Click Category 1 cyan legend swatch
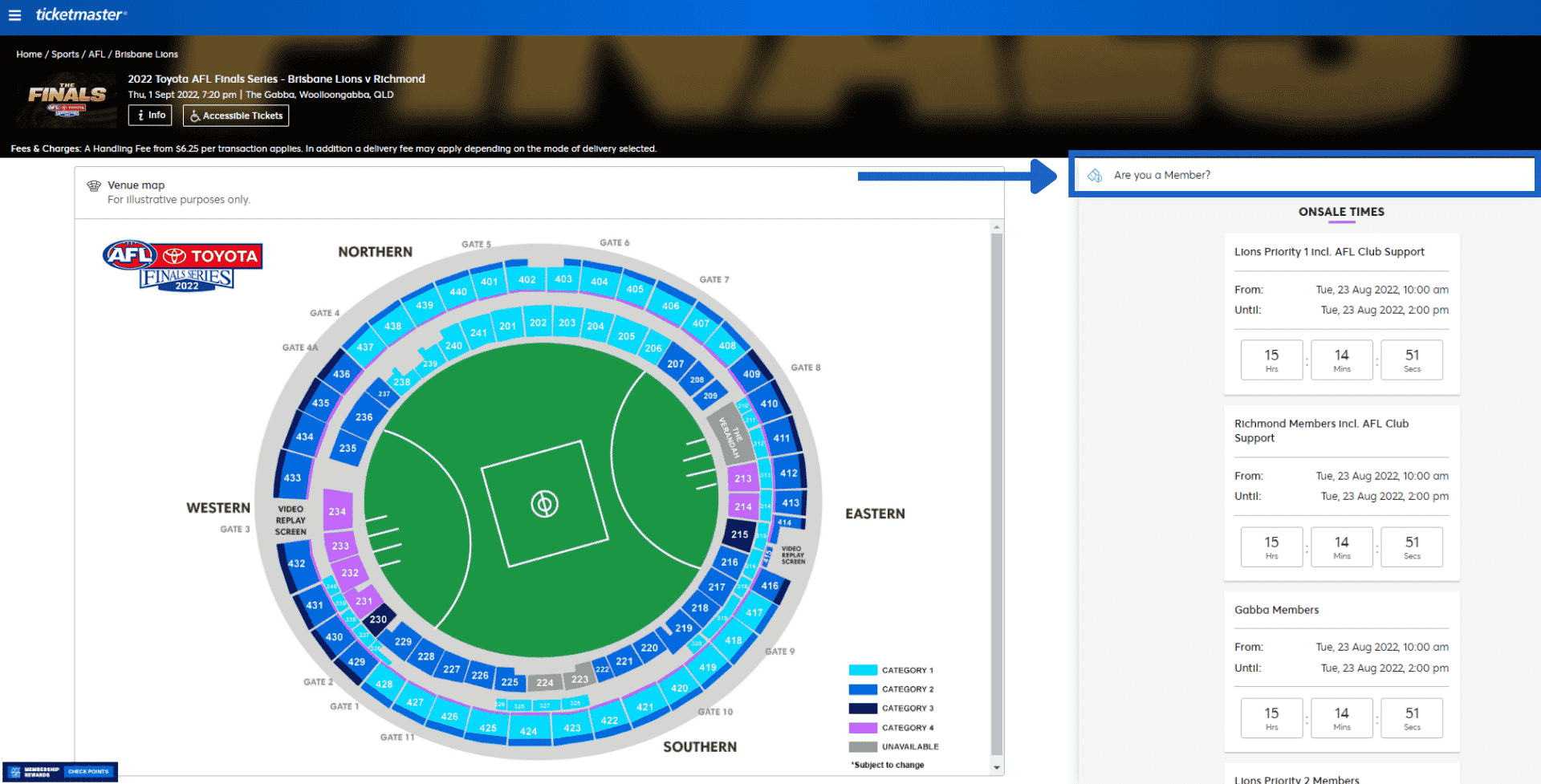The height and width of the screenshot is (784, 1541). [863, 670]
